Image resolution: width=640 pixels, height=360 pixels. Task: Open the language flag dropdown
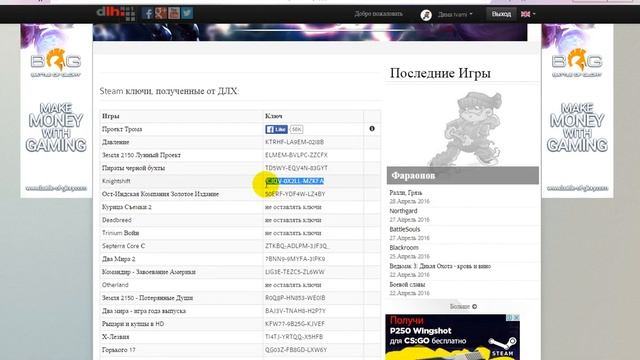coord(528,14)
